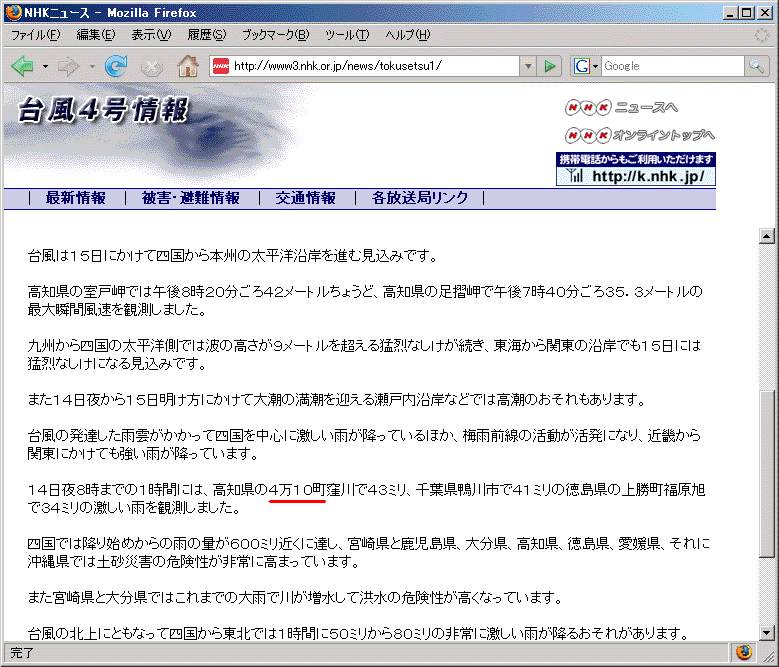
Task: Open the 最新情報 navigation link
Action: (x=76, y=198)
